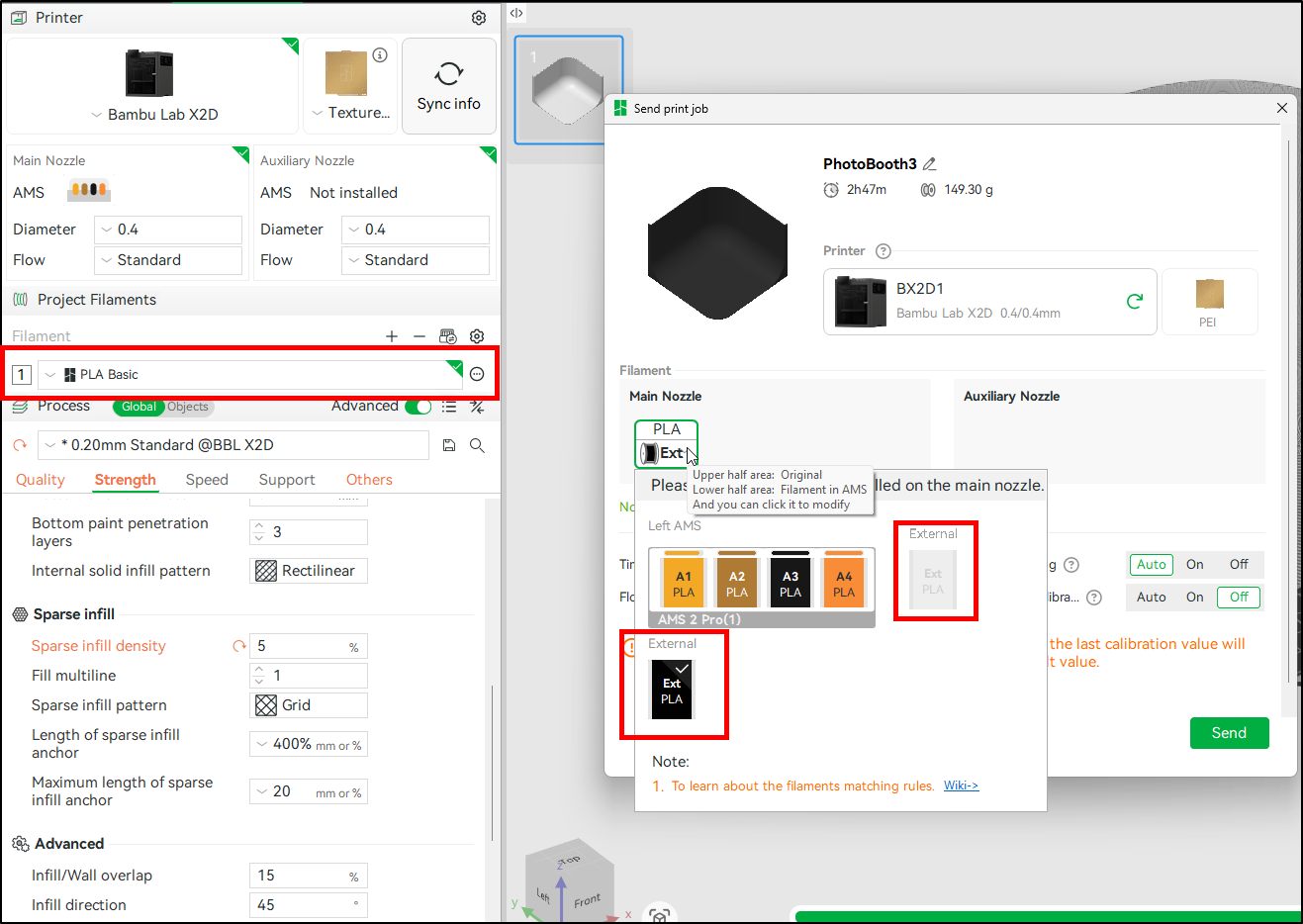Choose AMS slot A4 PLA orange
The width and height of the screenshot is (1303, 924).
[844, 579]
